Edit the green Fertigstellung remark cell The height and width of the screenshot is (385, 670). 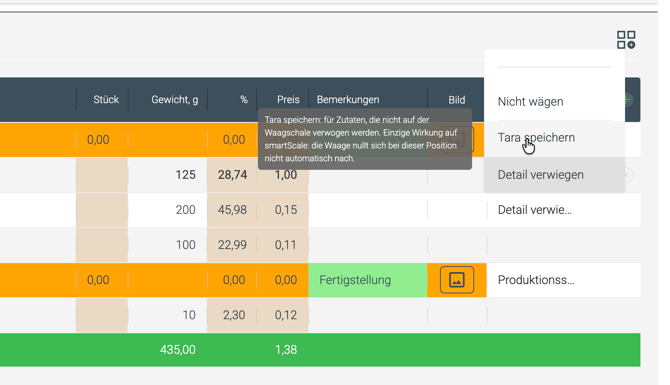coord(367,280)
